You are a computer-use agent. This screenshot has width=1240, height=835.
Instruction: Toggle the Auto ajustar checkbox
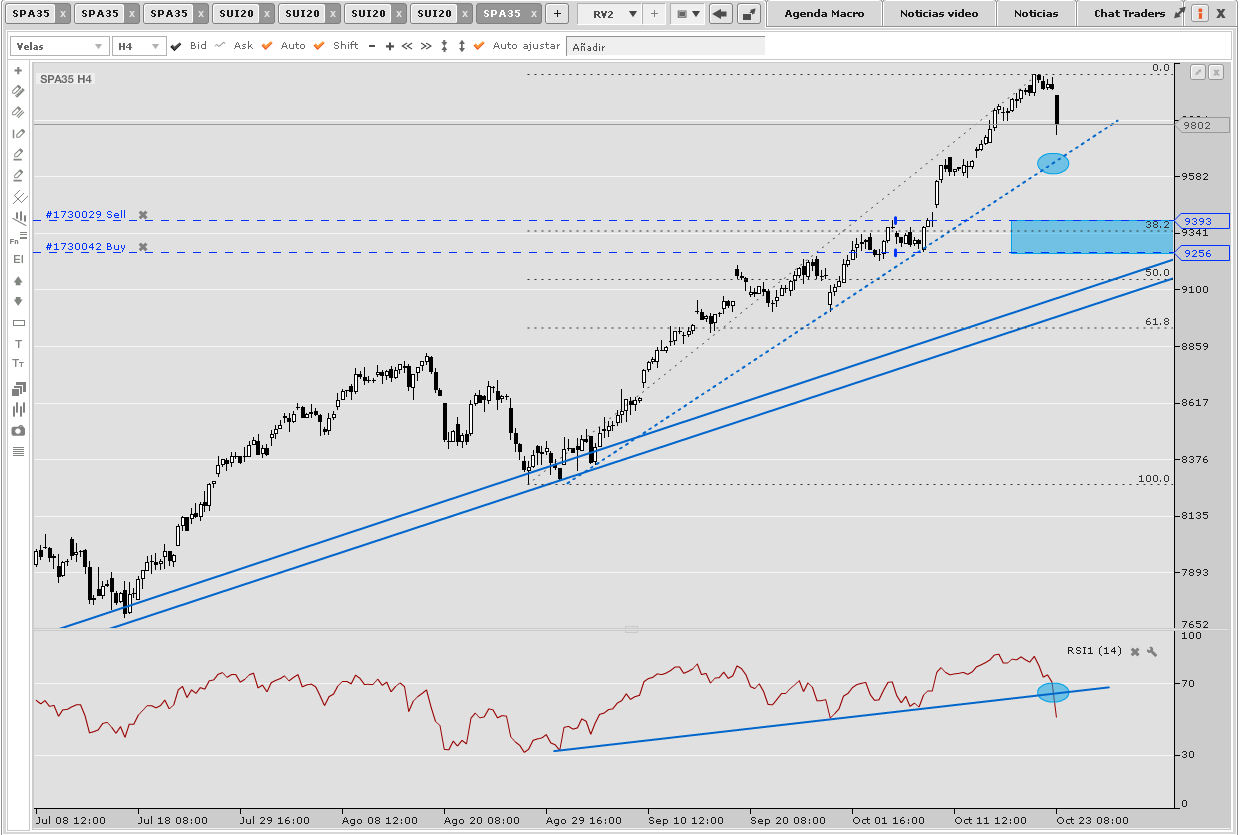[479, 47]
